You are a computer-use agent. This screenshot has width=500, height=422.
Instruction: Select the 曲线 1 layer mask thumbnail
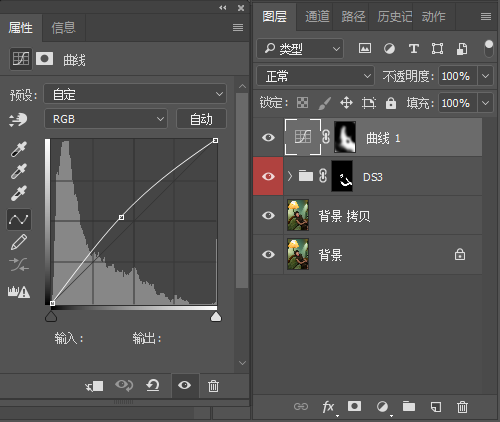[x=345, y=137]
